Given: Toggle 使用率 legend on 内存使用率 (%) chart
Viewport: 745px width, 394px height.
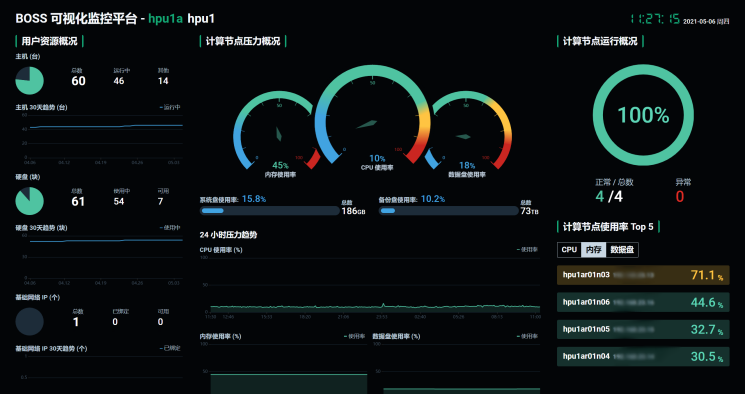Looking at the screenshot, I should click(354, 336).
